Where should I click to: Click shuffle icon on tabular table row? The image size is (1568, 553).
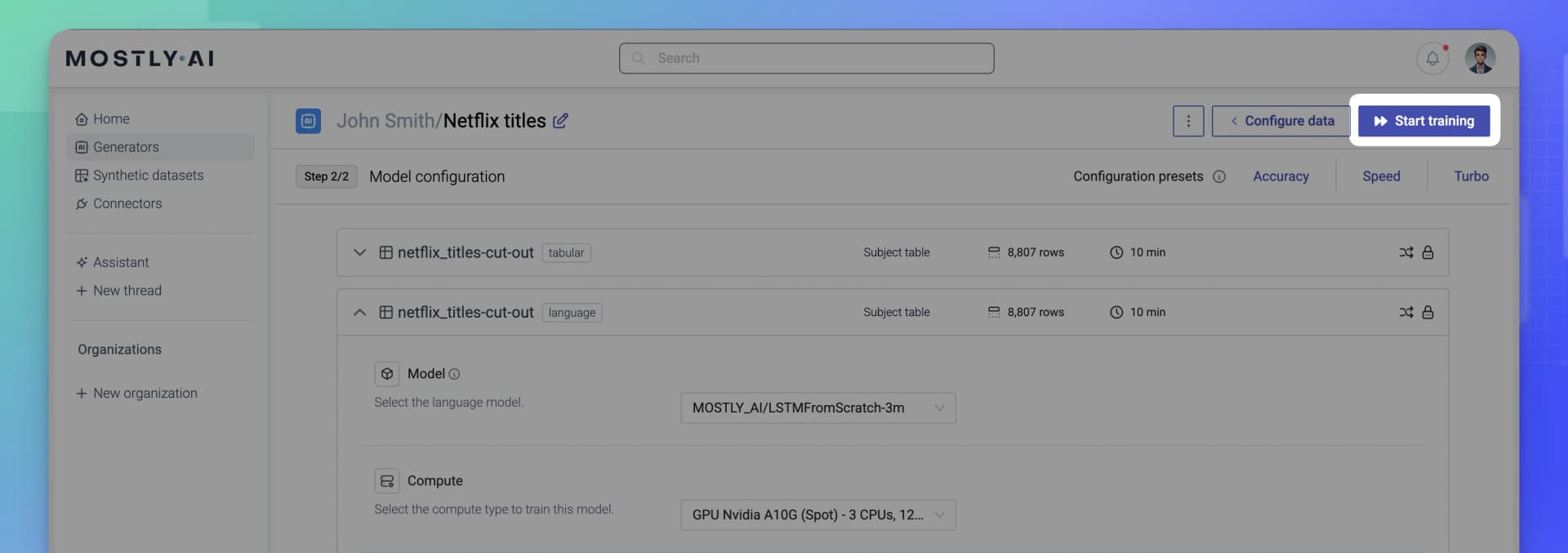point(1405,252)
